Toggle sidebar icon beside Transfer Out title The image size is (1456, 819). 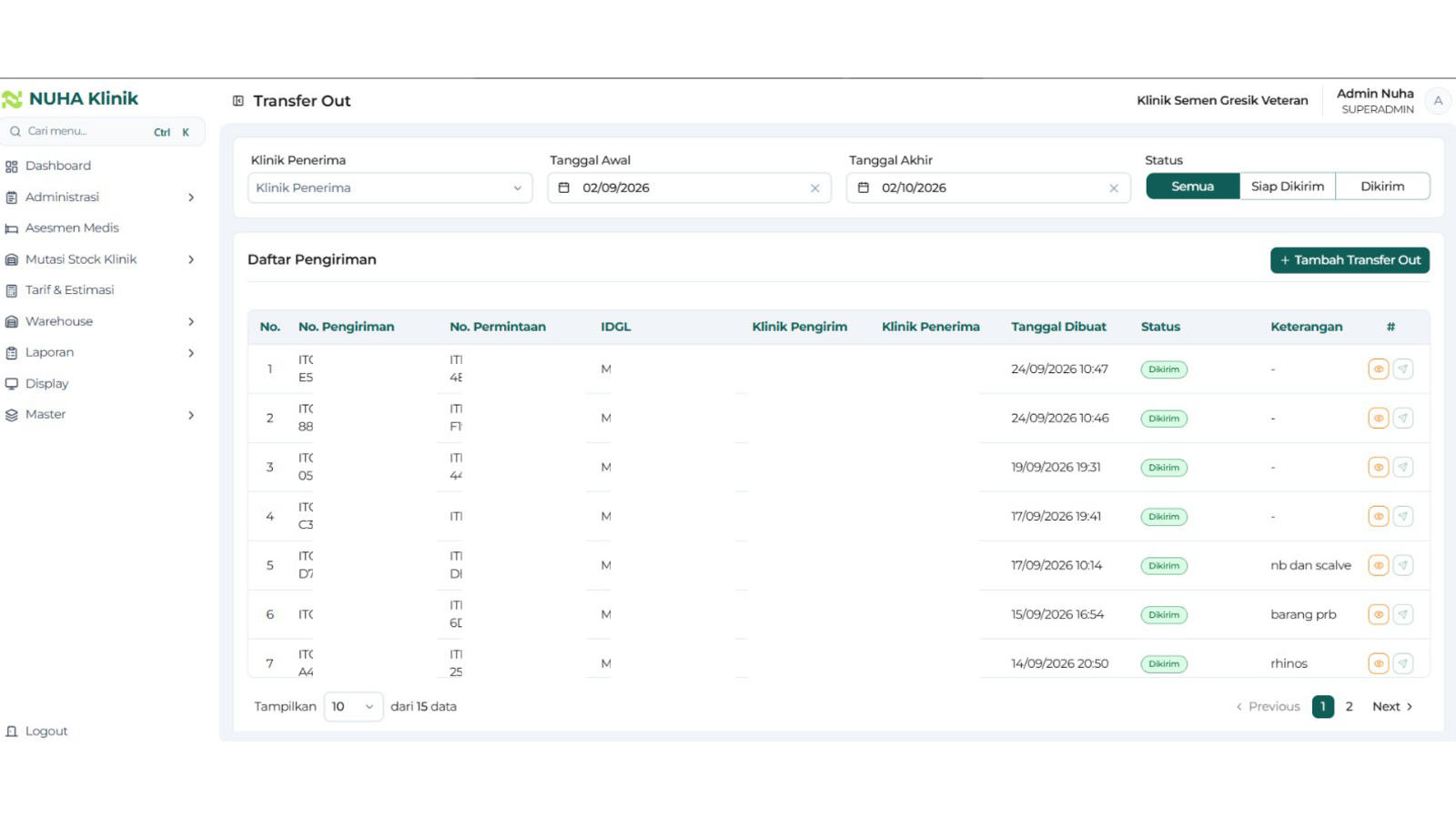click(x=238, y=101)
